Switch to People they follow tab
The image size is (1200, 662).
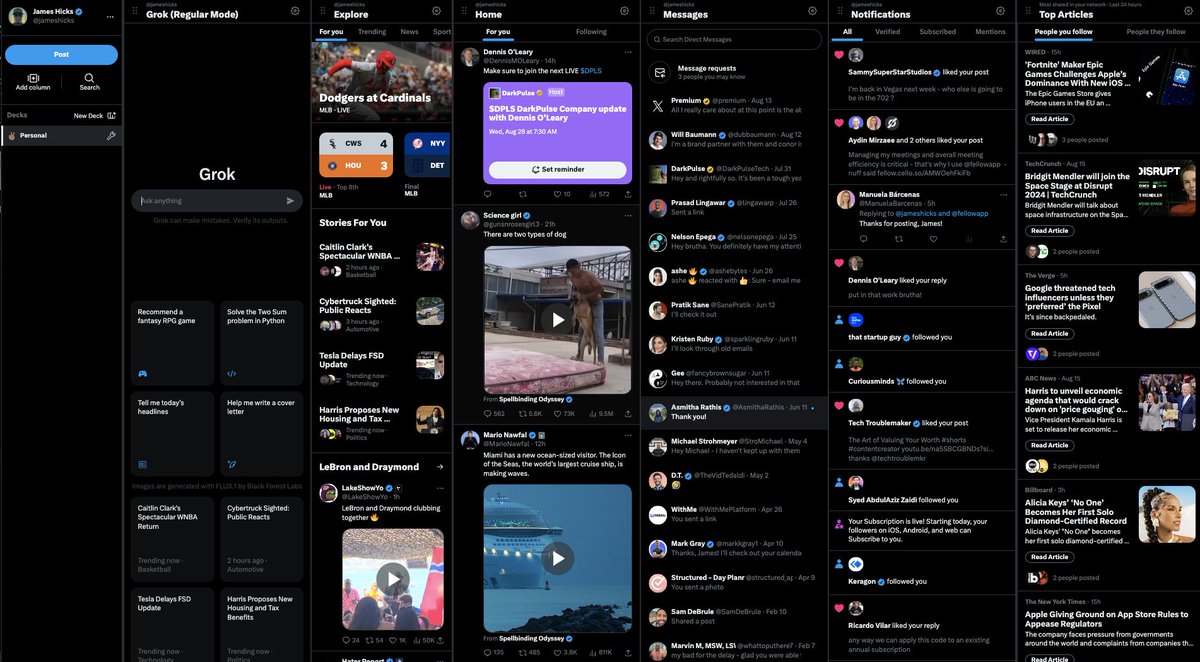click(x=1156, y=32)
